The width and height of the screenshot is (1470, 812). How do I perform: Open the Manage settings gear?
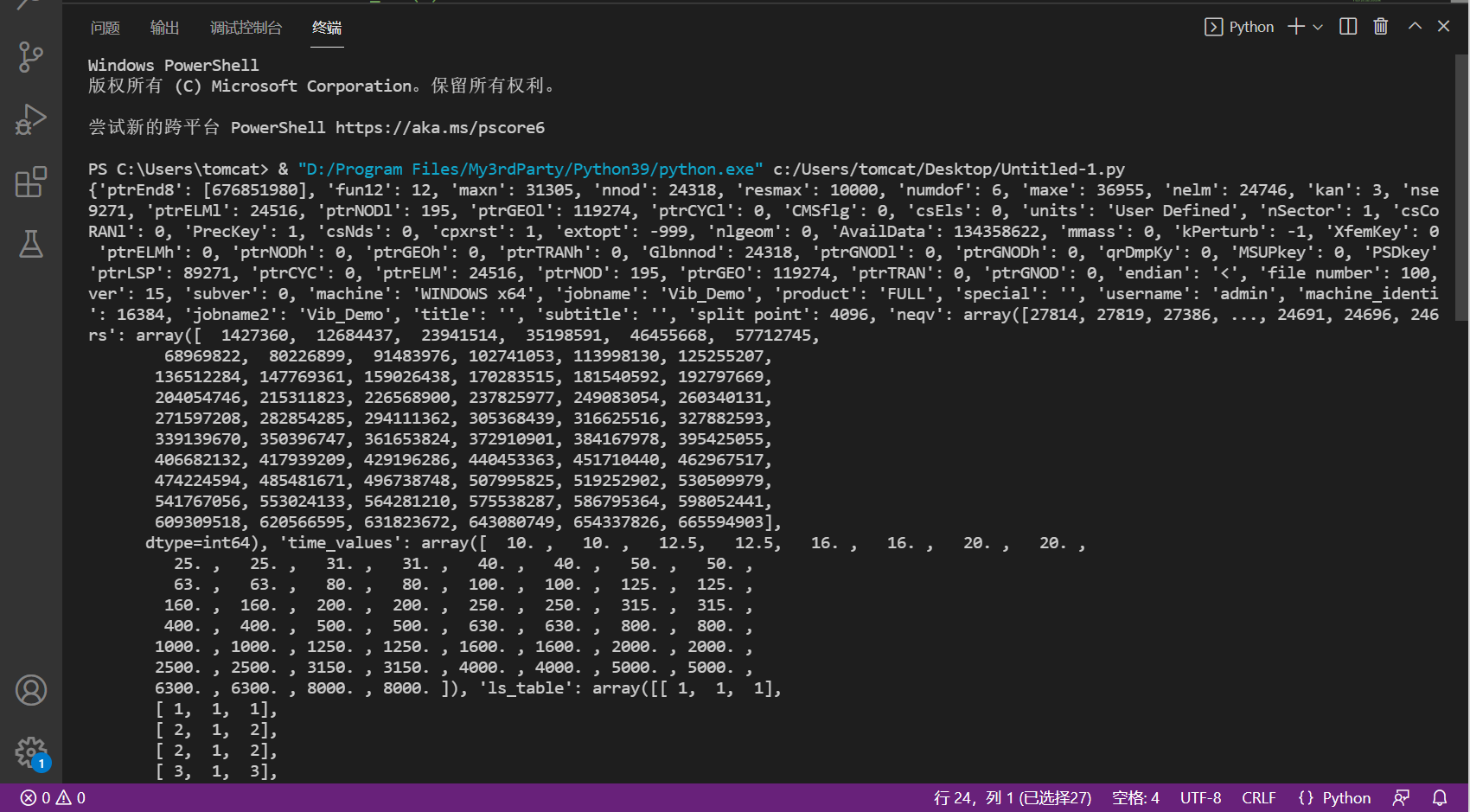(31, 752)
